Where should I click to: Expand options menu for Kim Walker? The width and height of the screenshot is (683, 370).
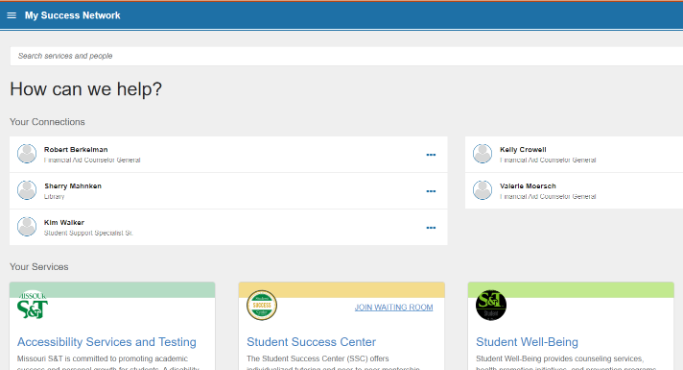click(x=431, y=228)
